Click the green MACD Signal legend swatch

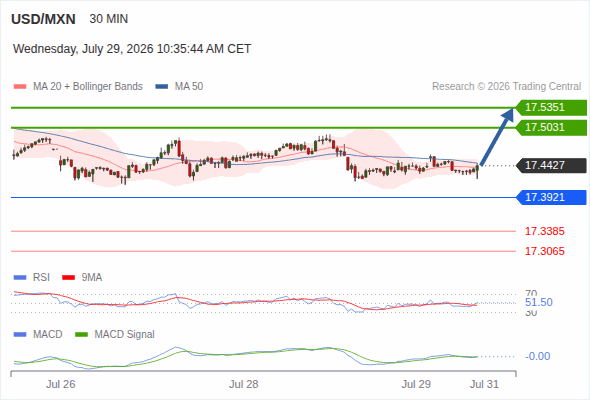(81, 335)
